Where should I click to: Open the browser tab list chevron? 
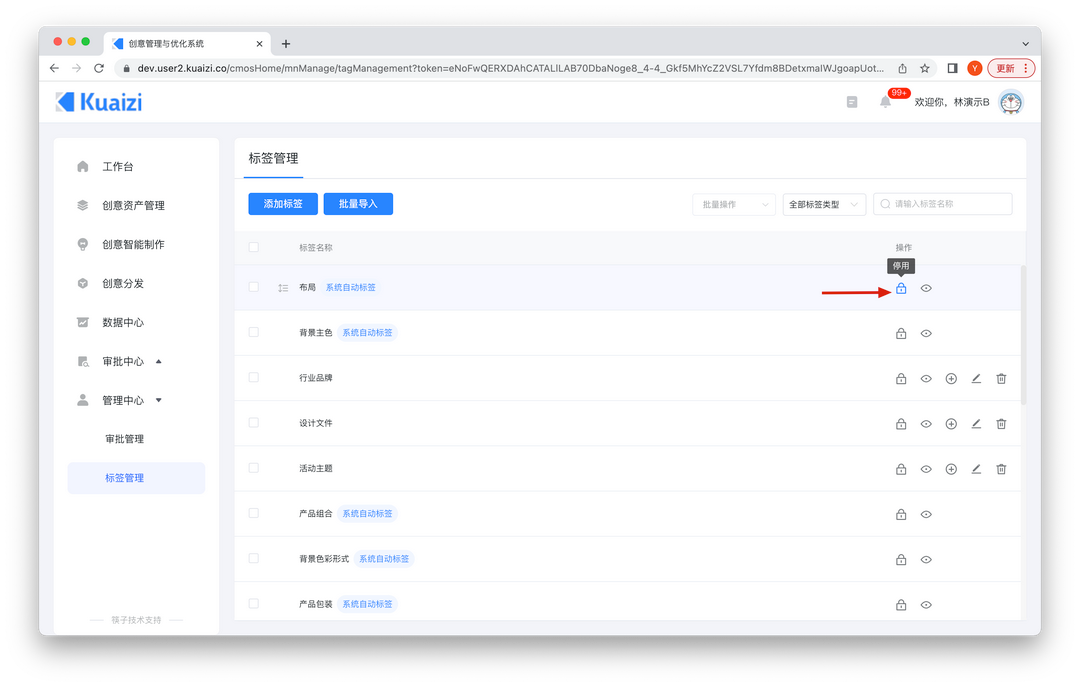pos(1025,43)
